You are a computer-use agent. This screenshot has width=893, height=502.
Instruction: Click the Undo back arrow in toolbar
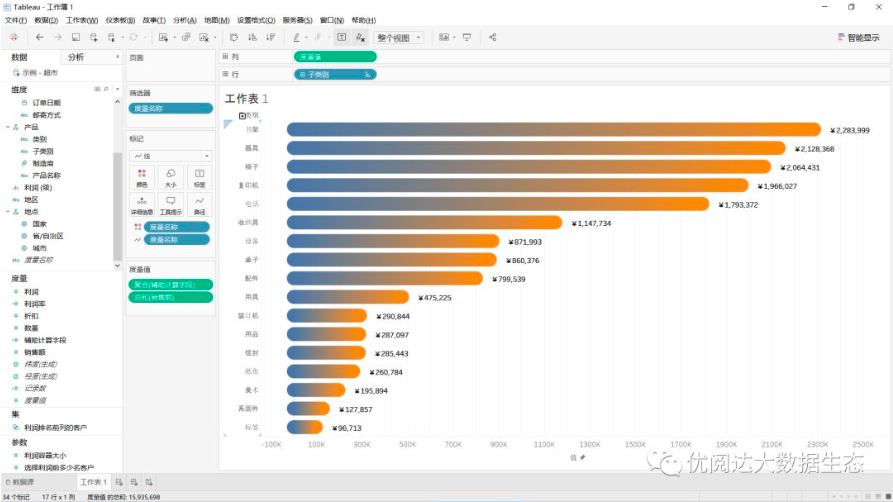[x=39, y=37]
